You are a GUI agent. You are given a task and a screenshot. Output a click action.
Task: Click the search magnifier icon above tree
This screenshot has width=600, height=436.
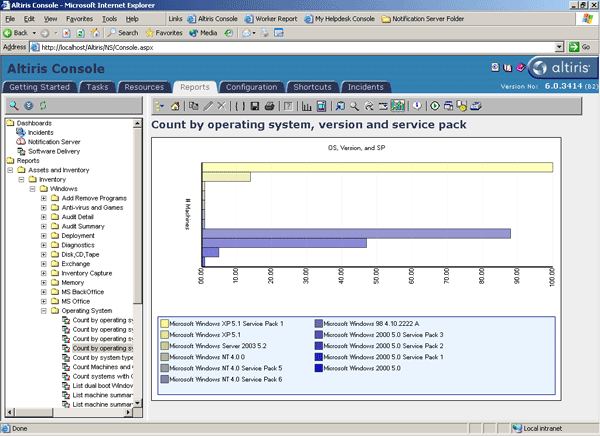(x=14, y=106)
